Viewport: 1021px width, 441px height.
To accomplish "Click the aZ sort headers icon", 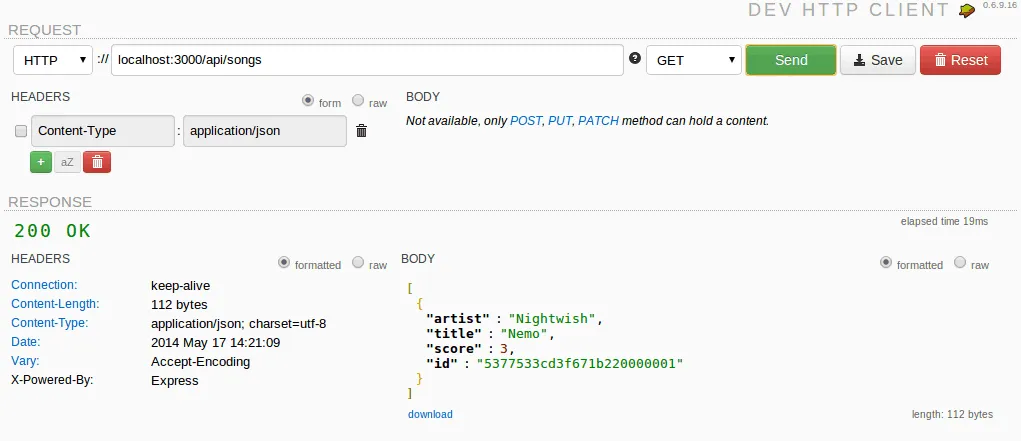I will tap(68, 161).
